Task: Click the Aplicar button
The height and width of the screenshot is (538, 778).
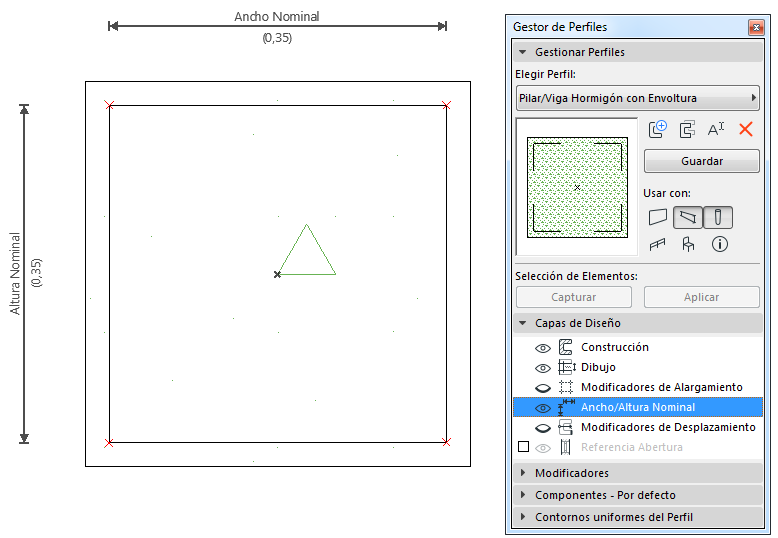Action: [702, 297]
